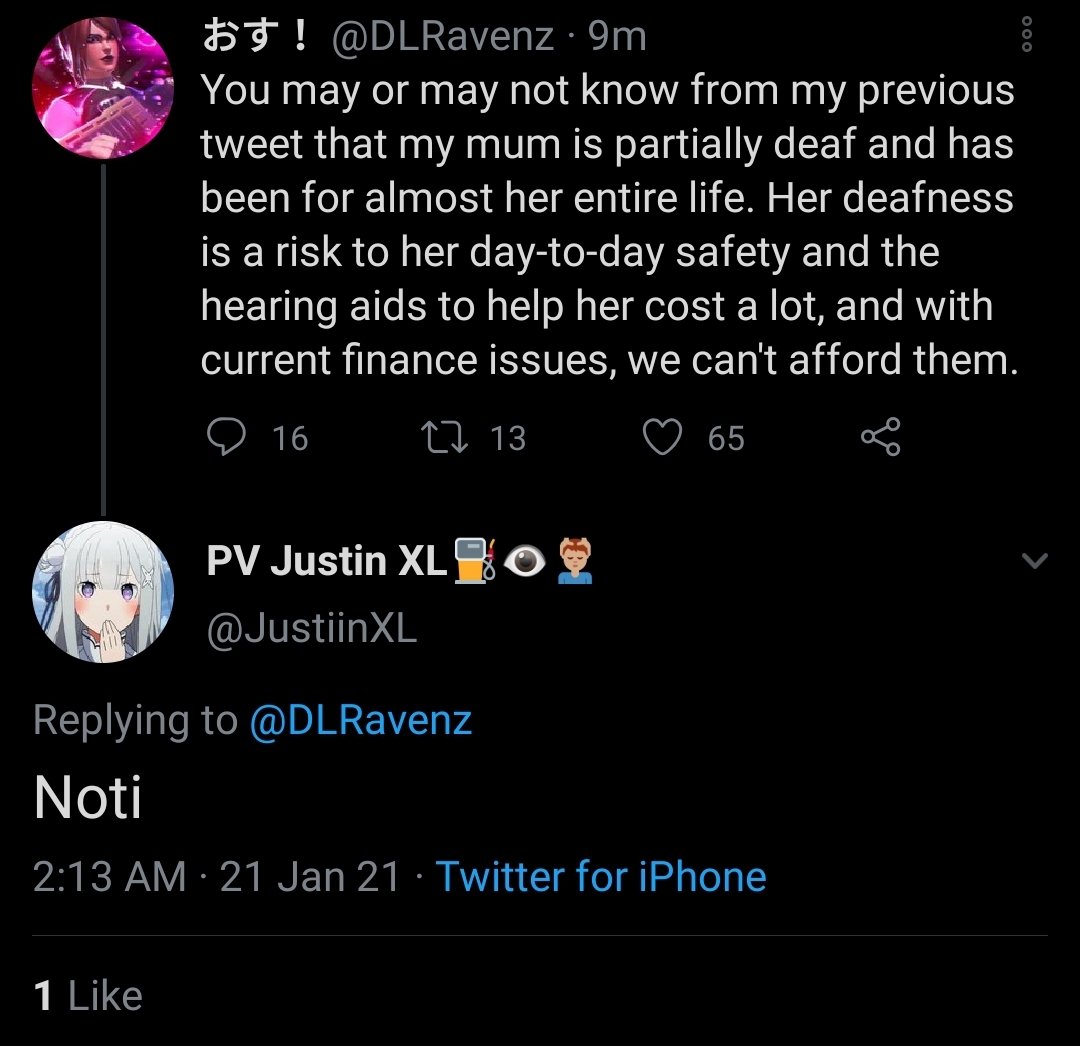Open the share icon on the tweet
Viewport: 1080px width, 1046px height.
click(880, 437)
